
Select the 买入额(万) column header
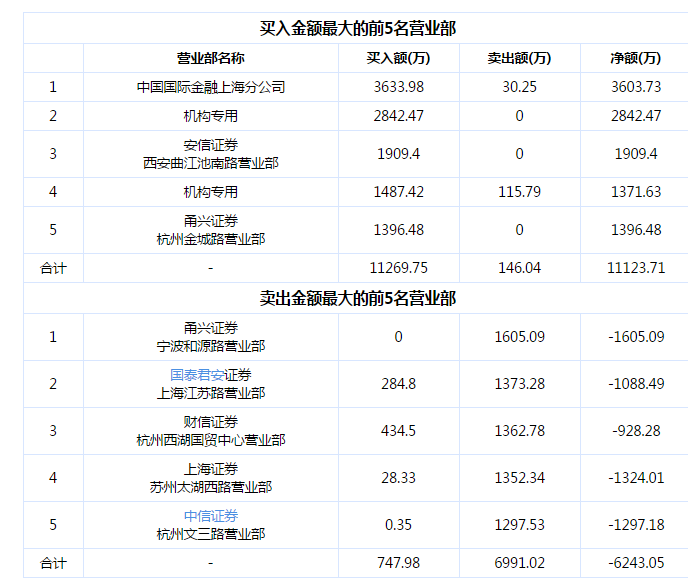(398, 58)
